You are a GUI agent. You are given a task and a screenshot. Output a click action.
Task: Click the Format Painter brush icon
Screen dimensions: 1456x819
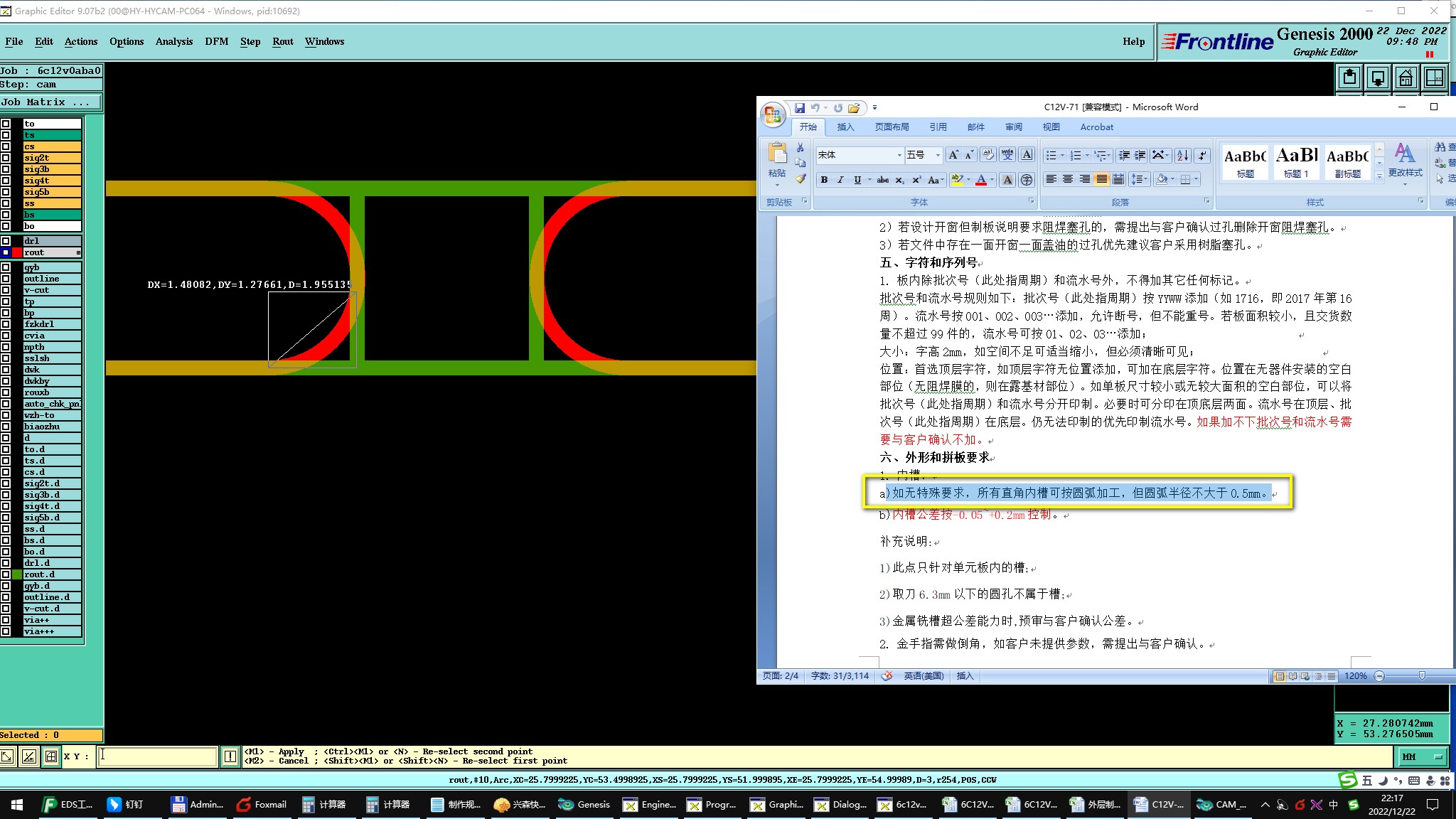tap(801, 179)
